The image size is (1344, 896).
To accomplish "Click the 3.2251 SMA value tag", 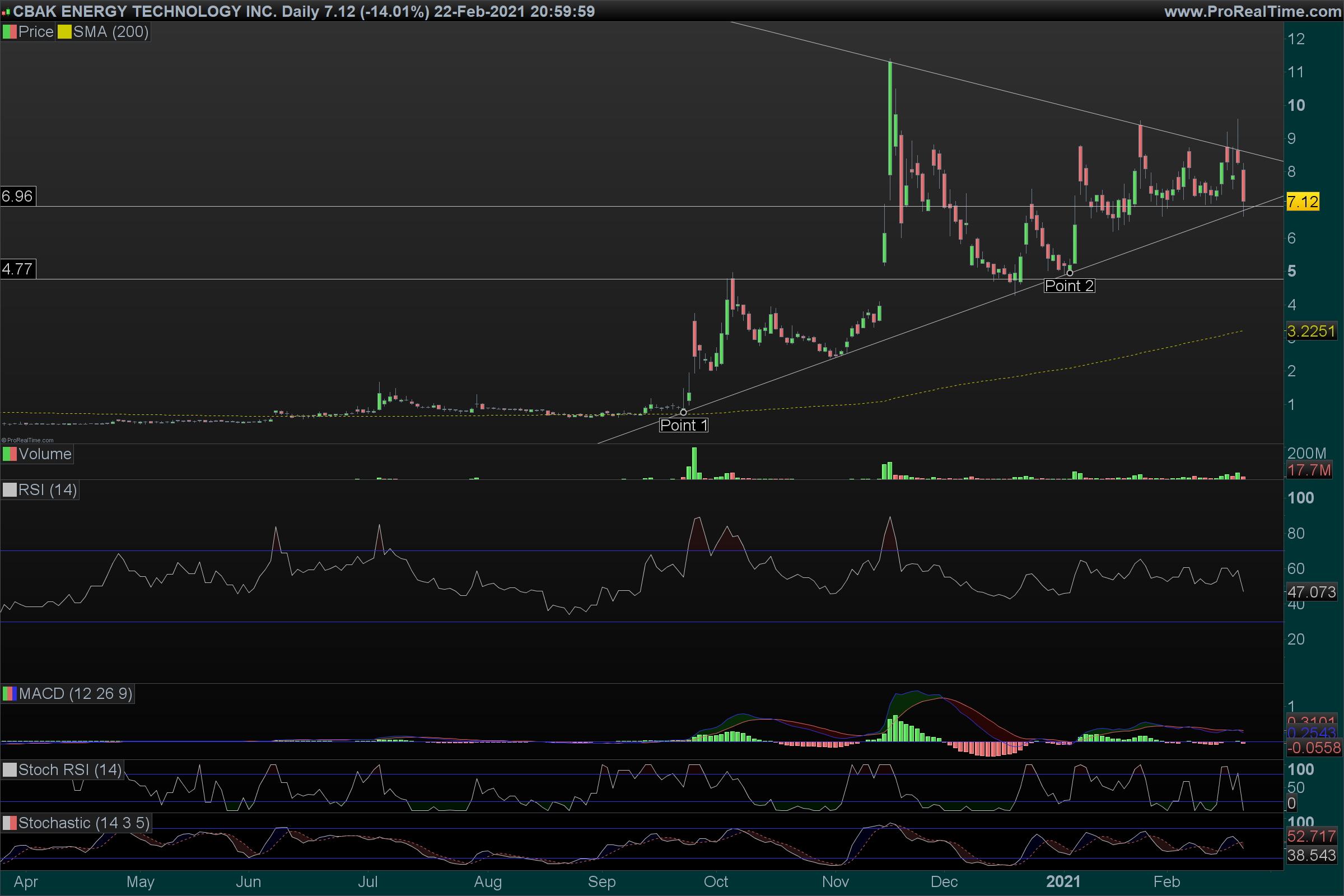I will (1311, 332).
